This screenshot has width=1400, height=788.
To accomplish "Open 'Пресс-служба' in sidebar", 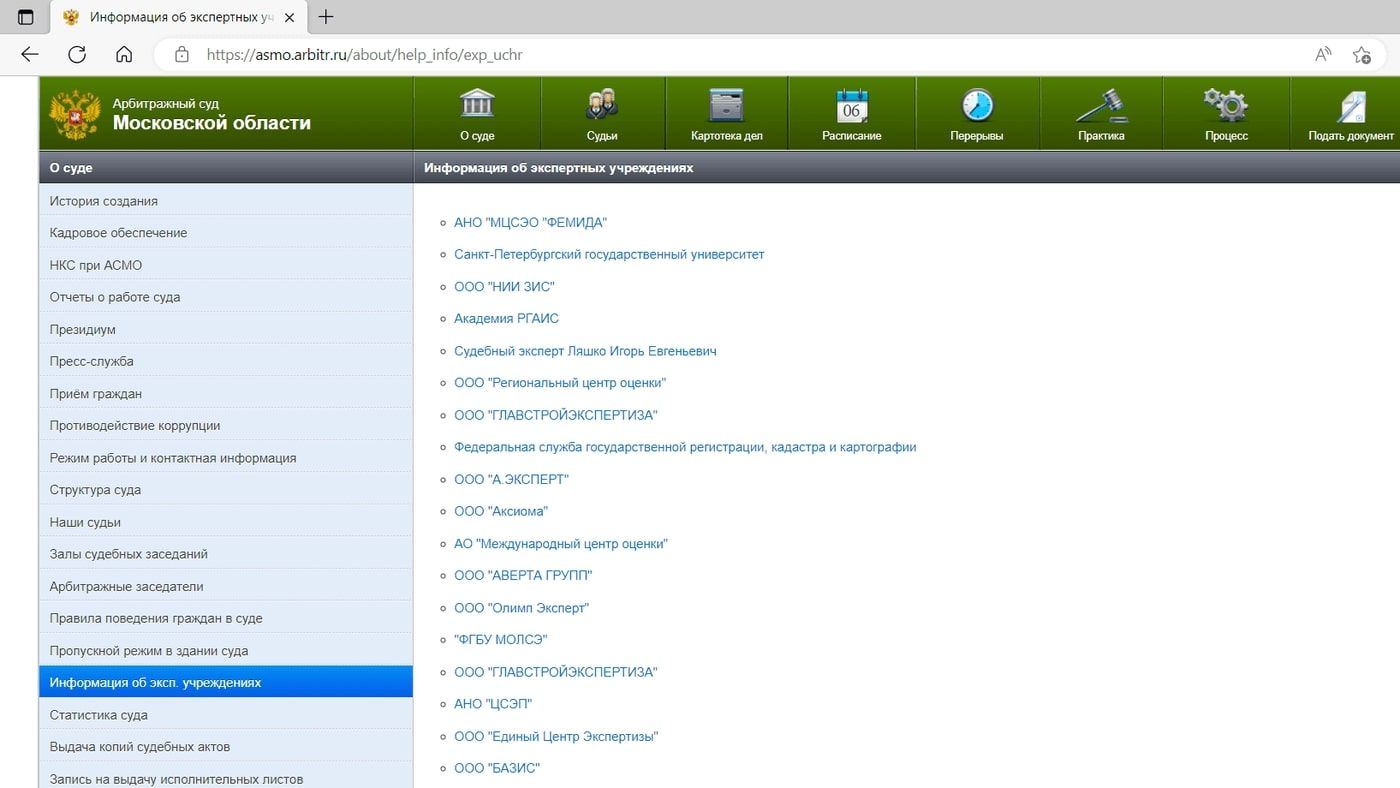I will [x=226, y=361].
